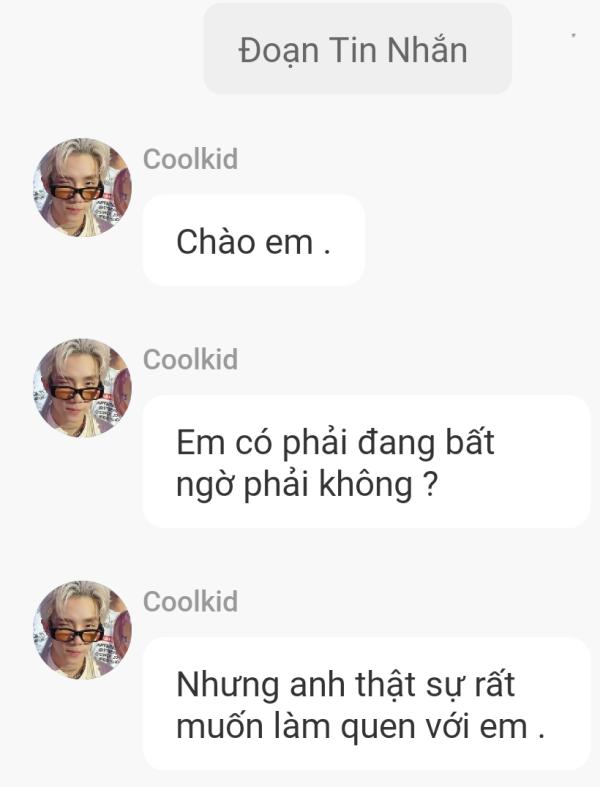Screen dimensions: 600x787
Task: Tap the muốn làm quen message bubble
Action: [366, 703]
